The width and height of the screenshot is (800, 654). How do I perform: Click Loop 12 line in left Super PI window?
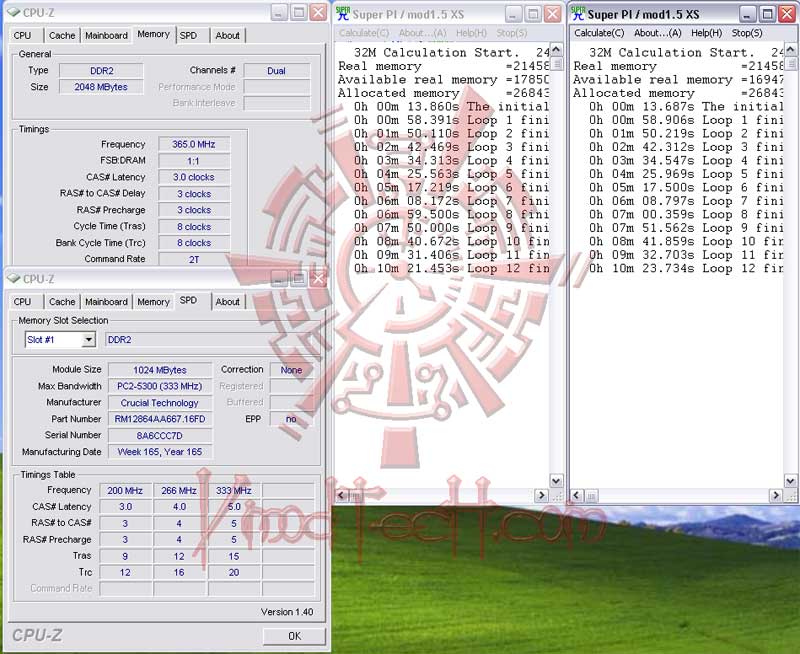(x=452, y=268)
